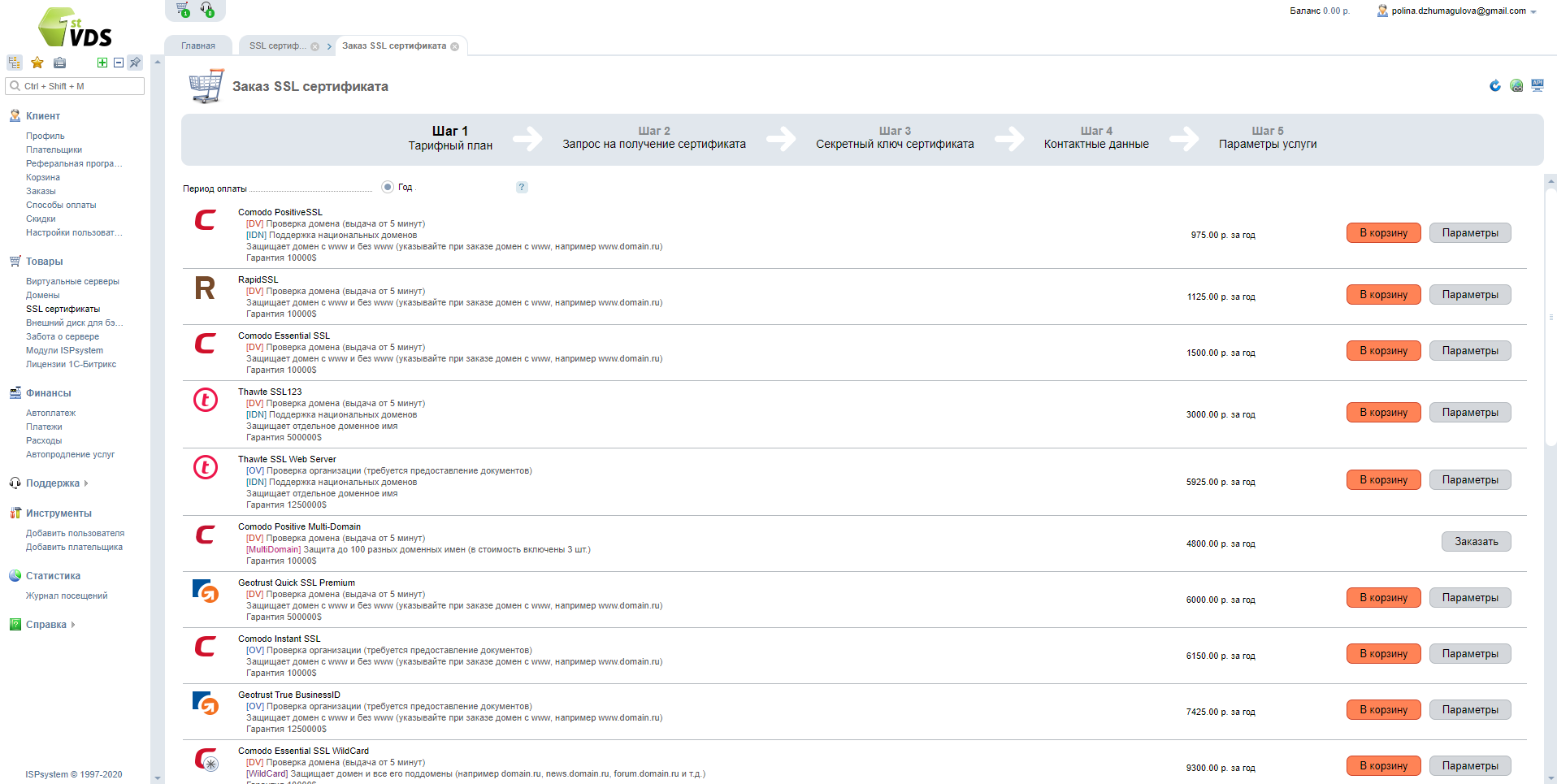Add Comodo Essential SSL to cart

(x=1383, y=351)
